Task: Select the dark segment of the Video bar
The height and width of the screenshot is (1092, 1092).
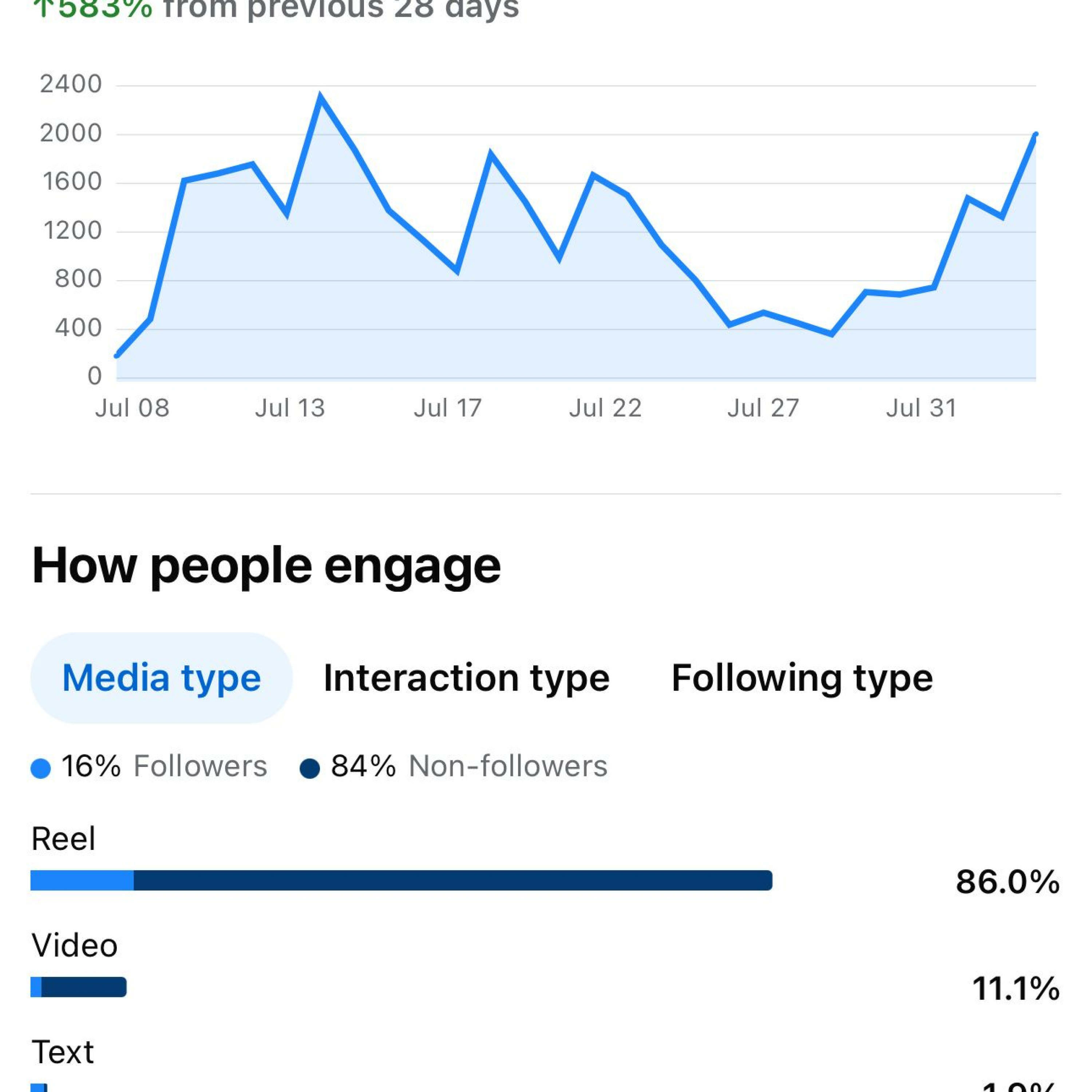Action: (x=84, y=987)
